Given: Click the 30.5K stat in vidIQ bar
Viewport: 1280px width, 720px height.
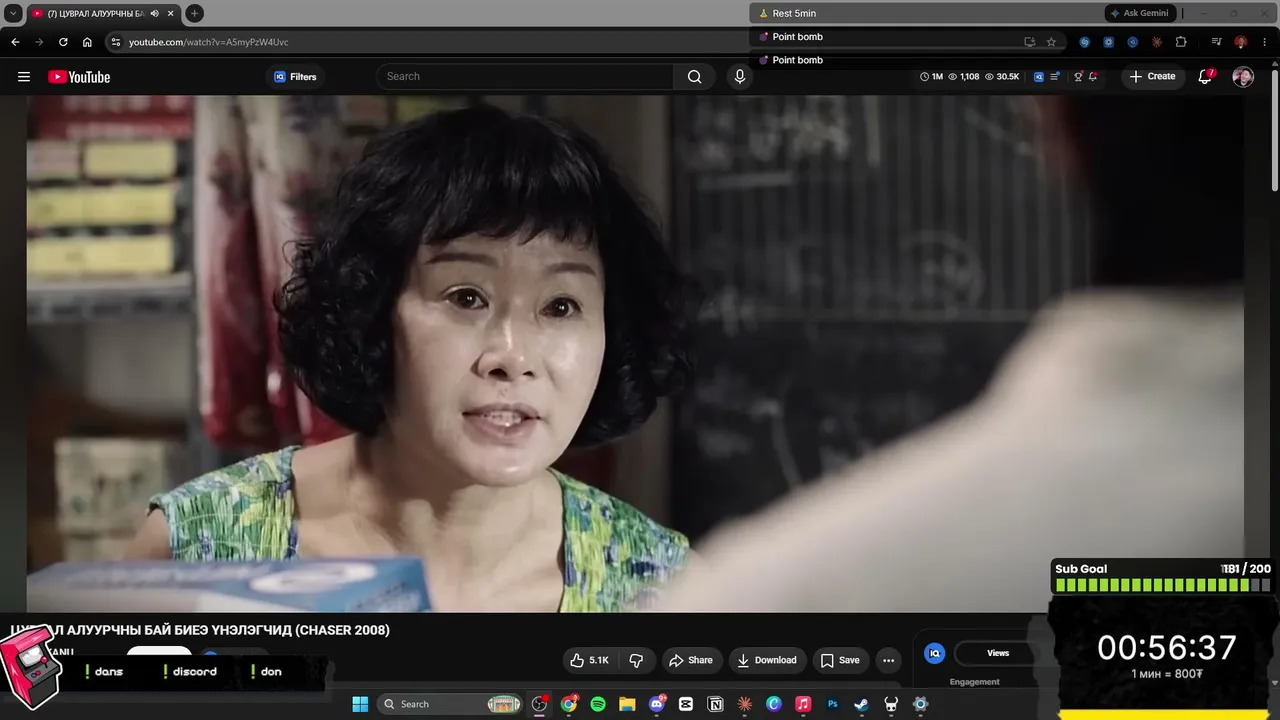Looking at the screenshot, I should pos(1002,77).
